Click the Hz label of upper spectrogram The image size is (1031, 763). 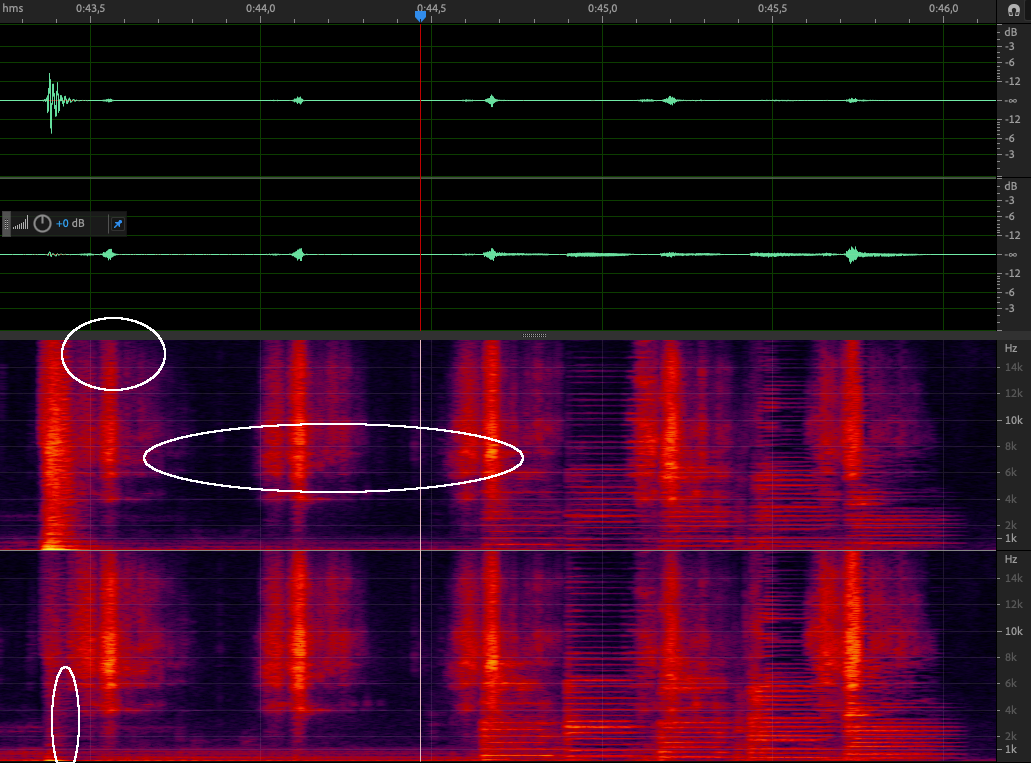(x=1011, y=348)
